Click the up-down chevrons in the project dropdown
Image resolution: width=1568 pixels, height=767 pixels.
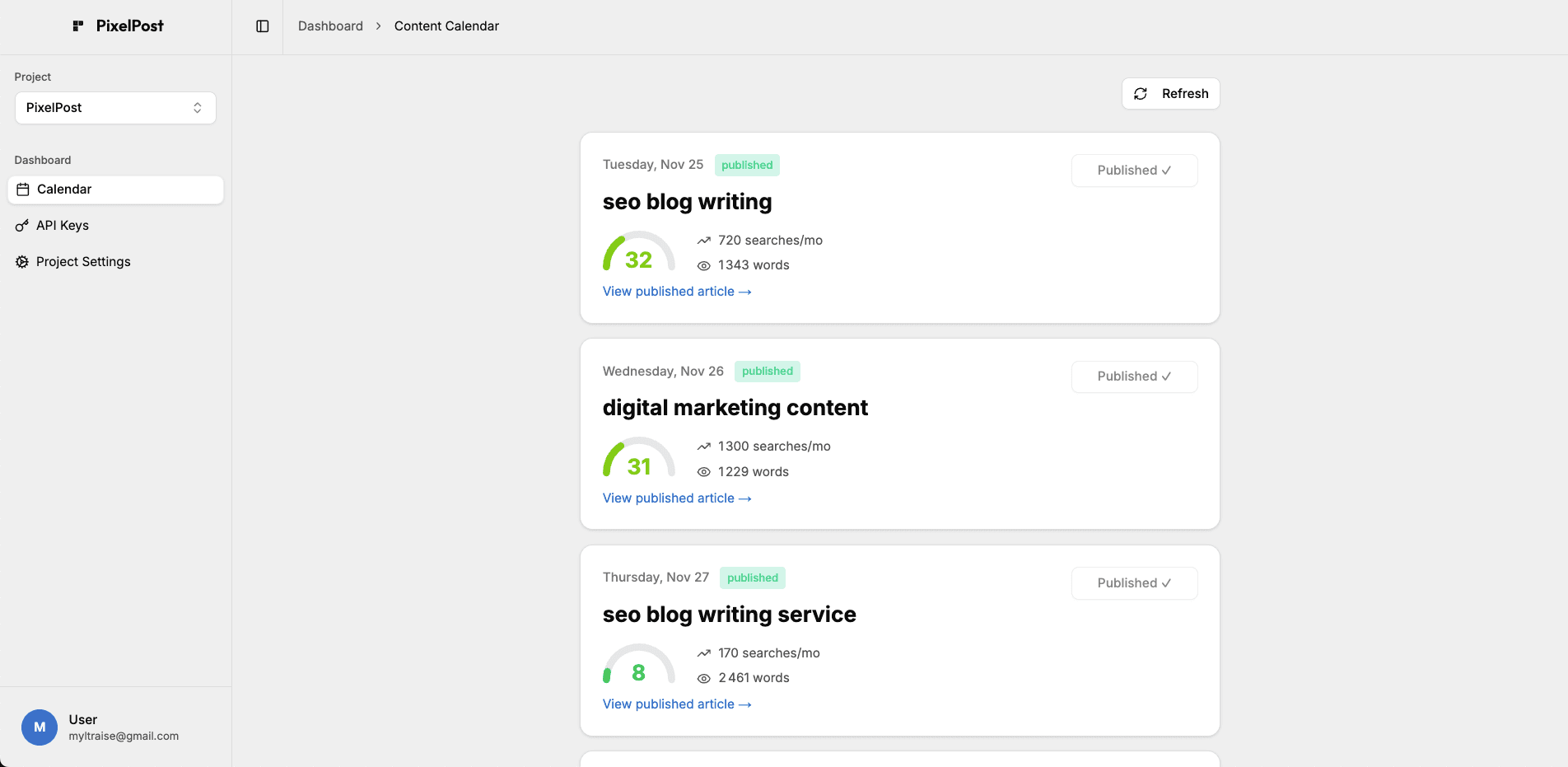(198, 107)
